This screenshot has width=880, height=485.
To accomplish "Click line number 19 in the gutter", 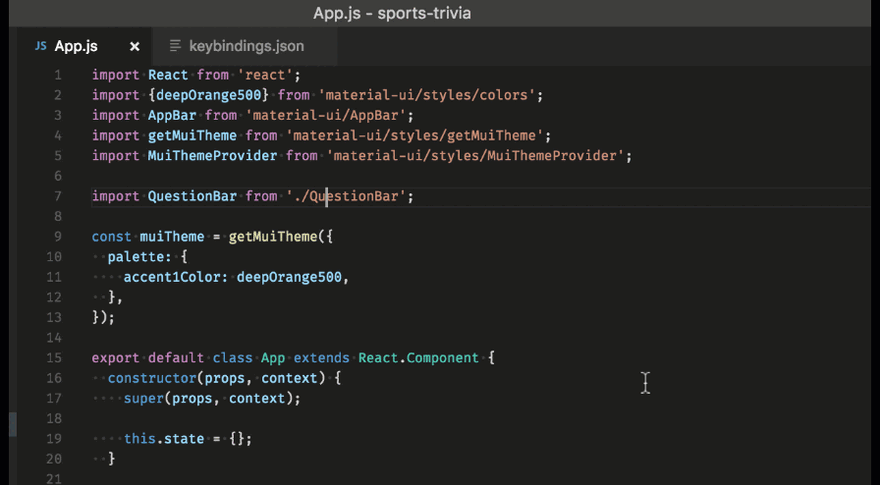I will tap(54, 438).
